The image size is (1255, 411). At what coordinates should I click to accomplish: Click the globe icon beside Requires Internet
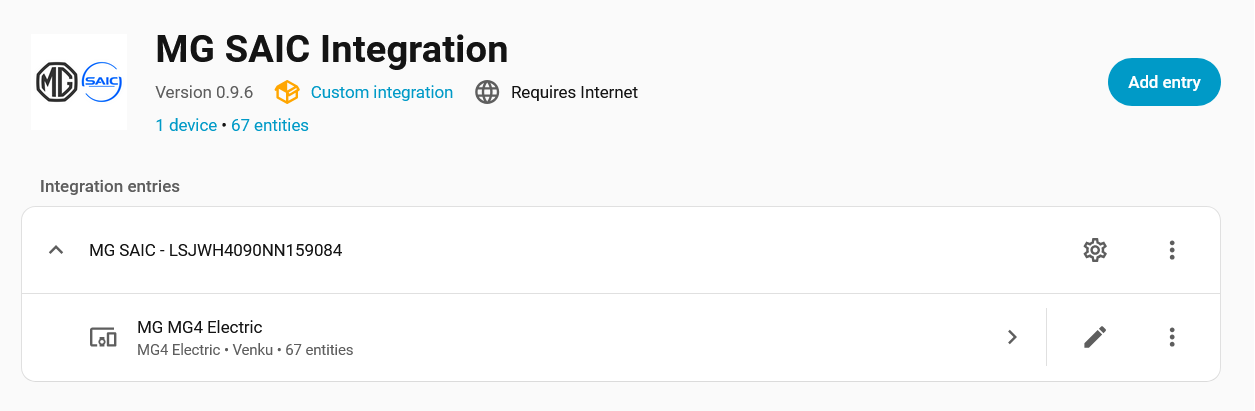point(487,93)
